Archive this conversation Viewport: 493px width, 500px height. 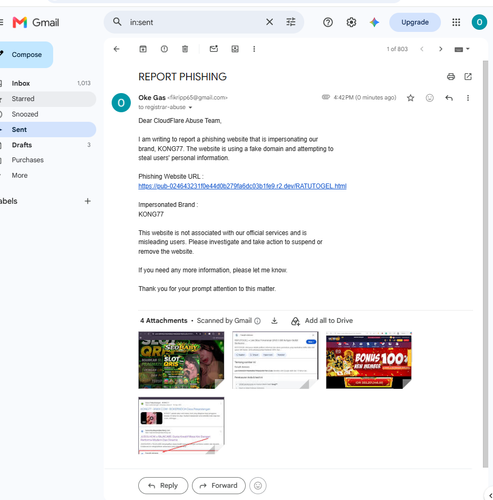tap(143, 49)
